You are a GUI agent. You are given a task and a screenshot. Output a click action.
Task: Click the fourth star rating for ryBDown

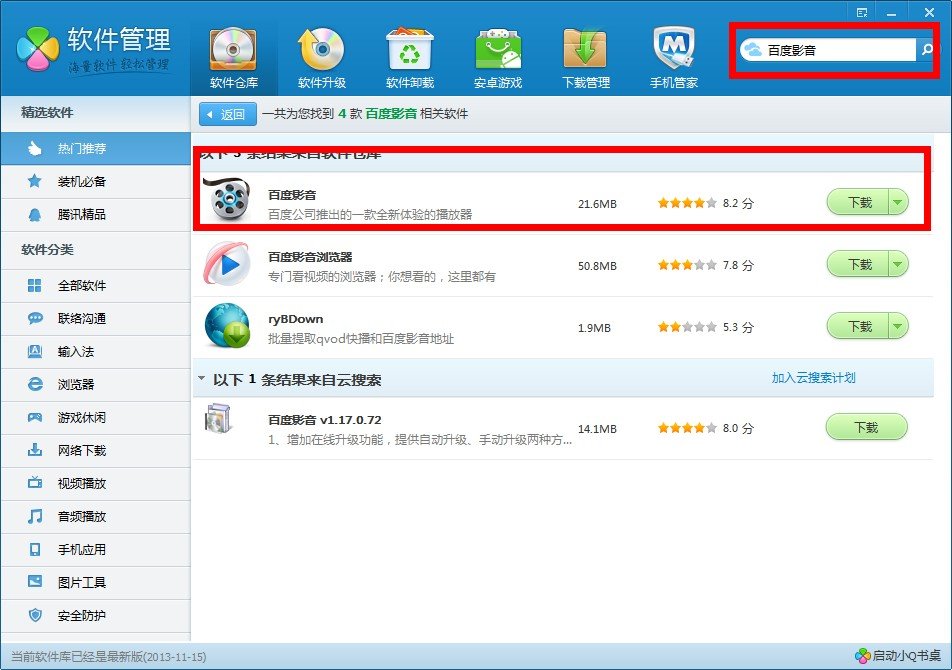pyautogui.click(x=698, y=326)
